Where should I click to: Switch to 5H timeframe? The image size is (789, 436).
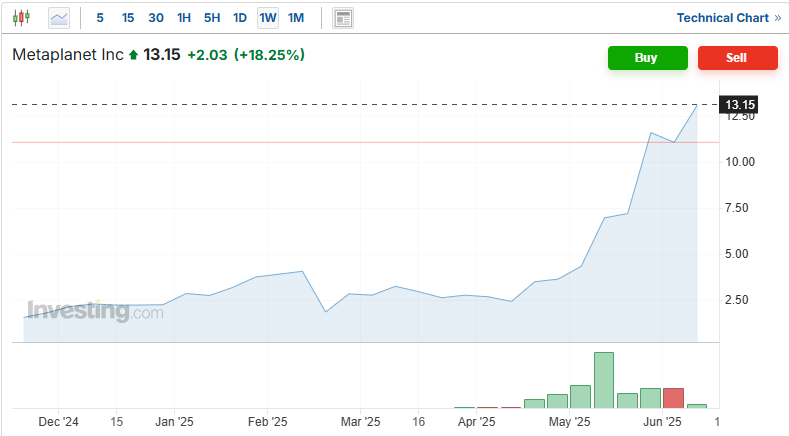pos(212,18)
